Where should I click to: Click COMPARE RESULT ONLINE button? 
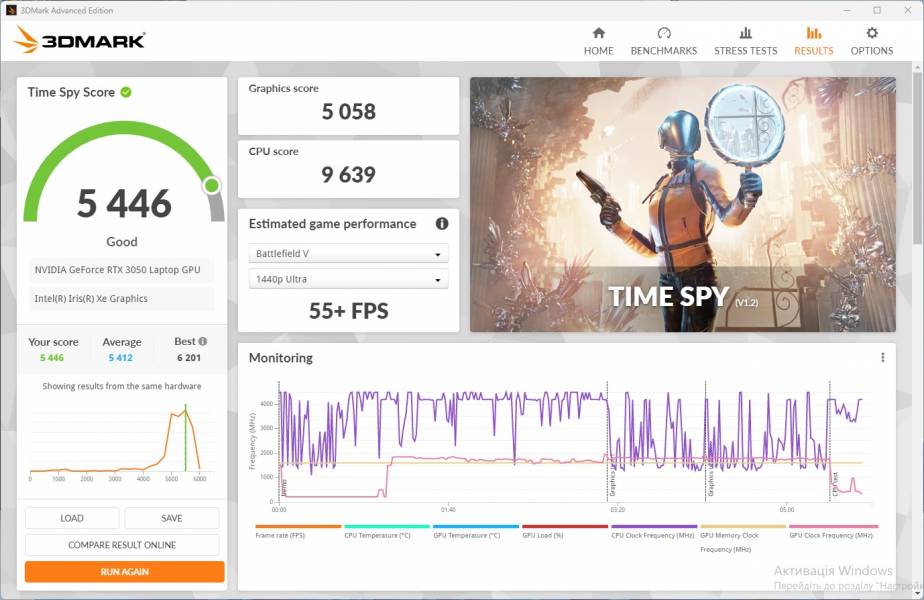(x=122, y=545)
